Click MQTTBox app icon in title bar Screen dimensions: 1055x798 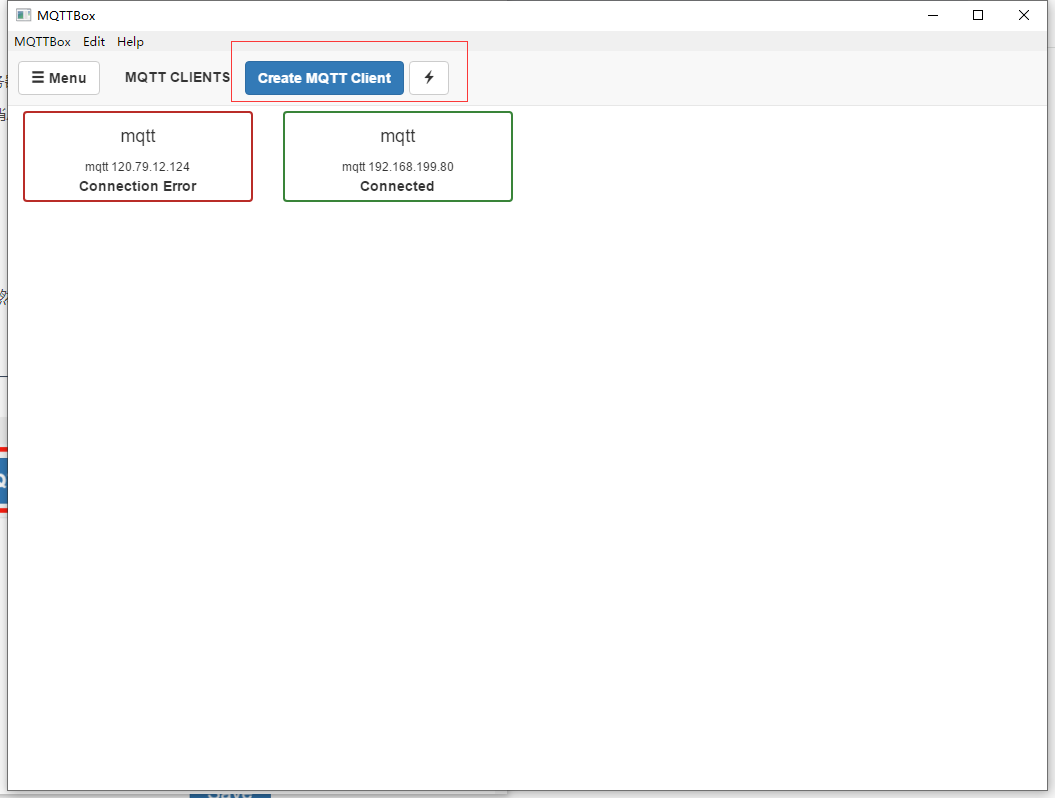pyautogui.click(x=24, y=15)
